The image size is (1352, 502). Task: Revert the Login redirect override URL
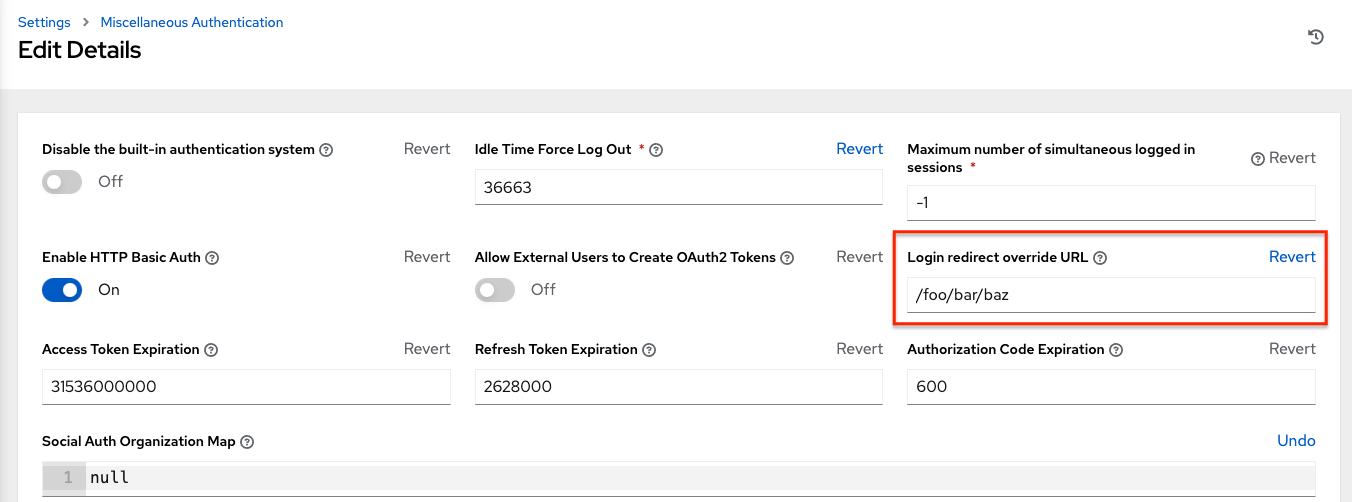[1292, 257]
